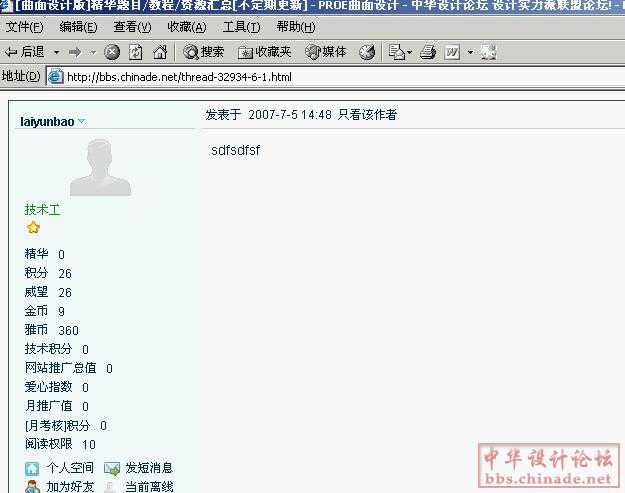625x493 pixels.
Task: Click the 个人空间 link
Action: point(70,467)
